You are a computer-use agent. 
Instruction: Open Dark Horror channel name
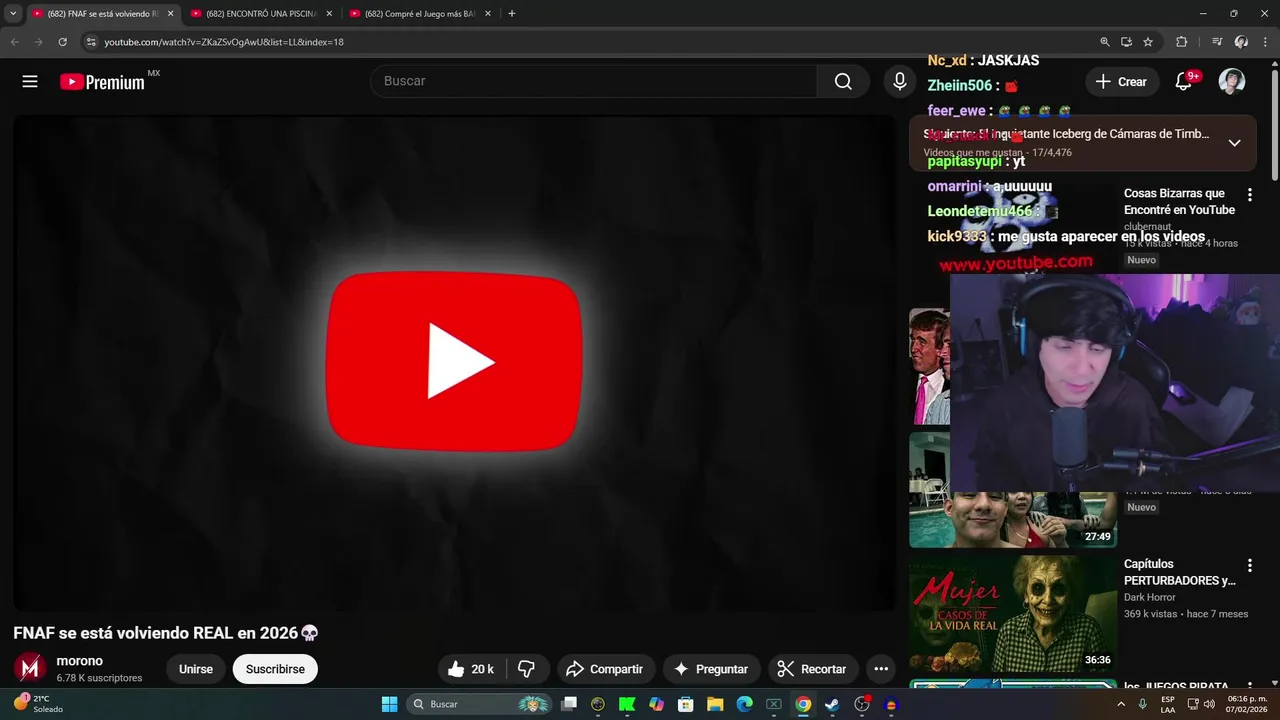click(1150, 597)
